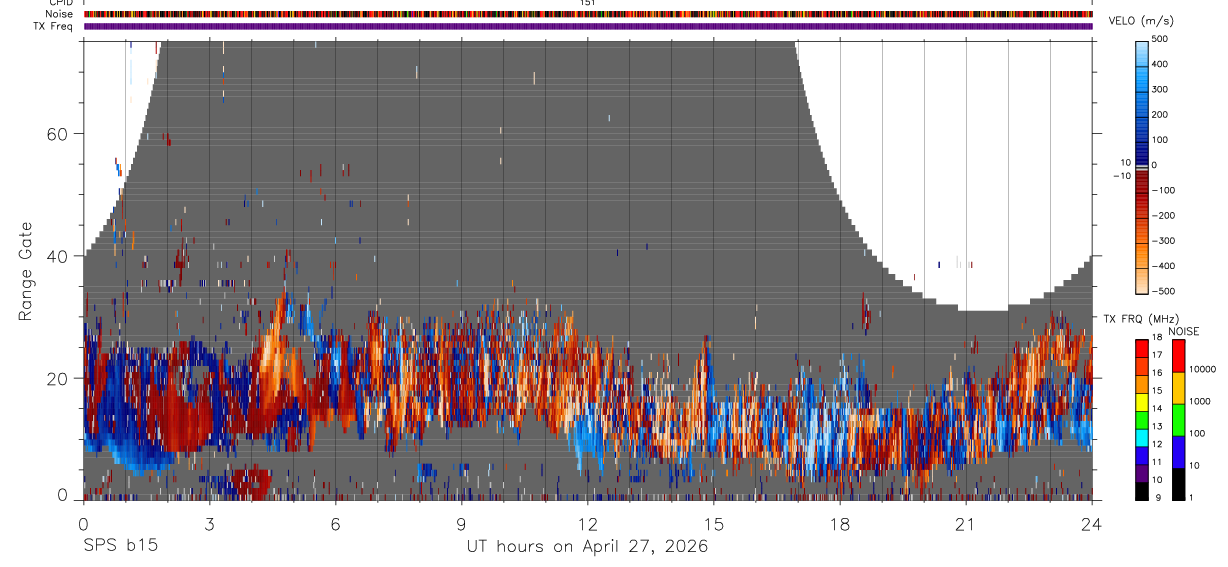Click the UT hour tick label 9
This screenshot has width=1228, height=567.
pos(462,523)
